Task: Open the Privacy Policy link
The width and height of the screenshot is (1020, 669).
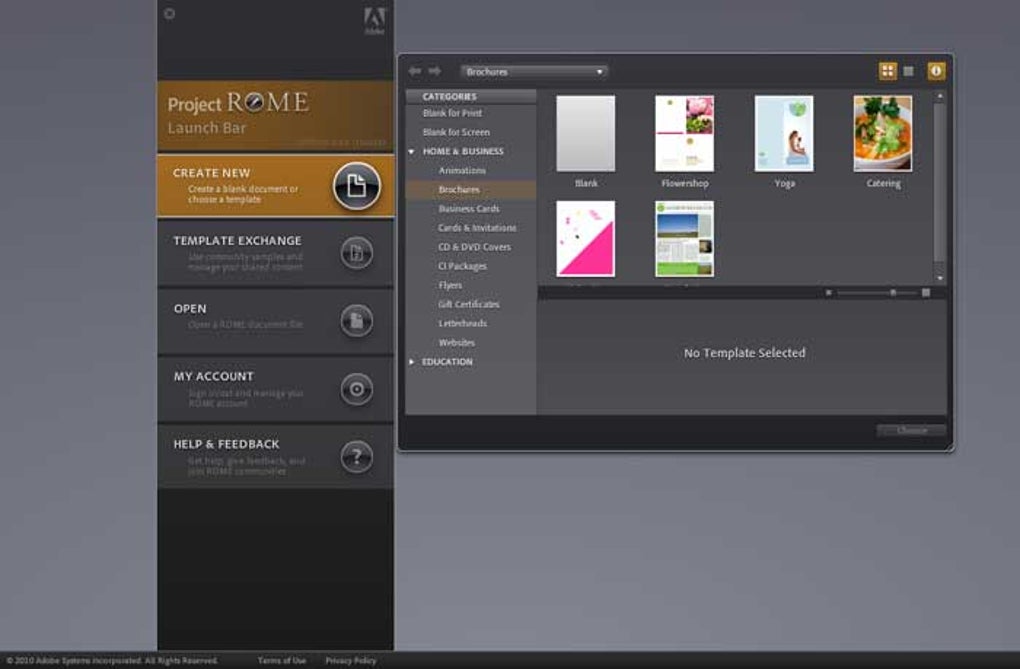Action: pos(351,661)
